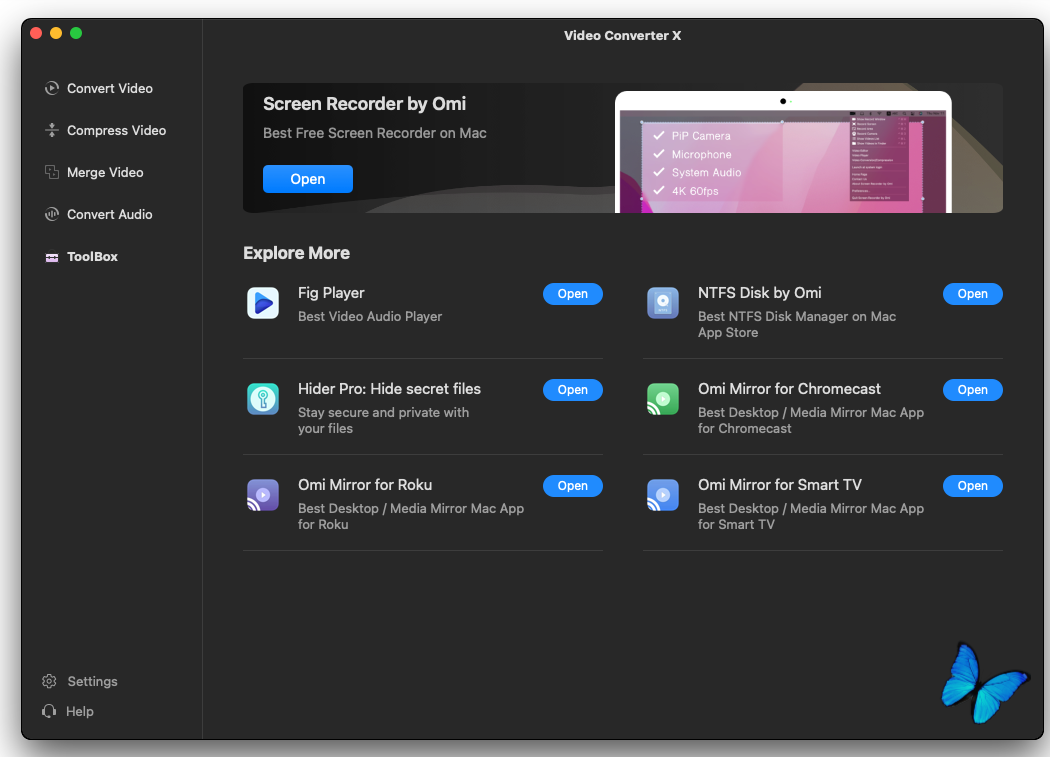
Task: Click the Help headset icon
Action: point(49,711)
